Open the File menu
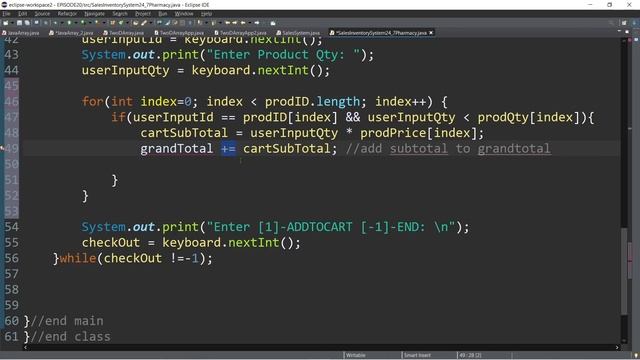640x360 pixels. tap(6, 13)
